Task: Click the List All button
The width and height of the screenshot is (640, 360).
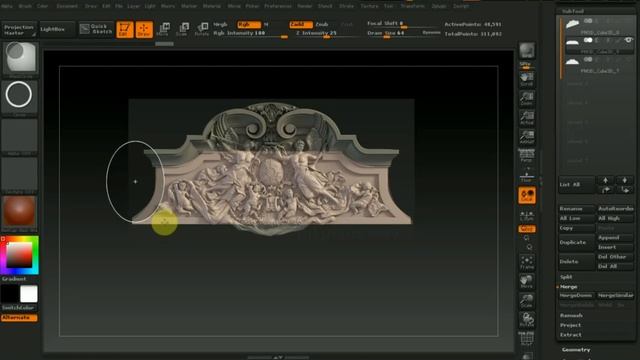Action: (576, 184)
